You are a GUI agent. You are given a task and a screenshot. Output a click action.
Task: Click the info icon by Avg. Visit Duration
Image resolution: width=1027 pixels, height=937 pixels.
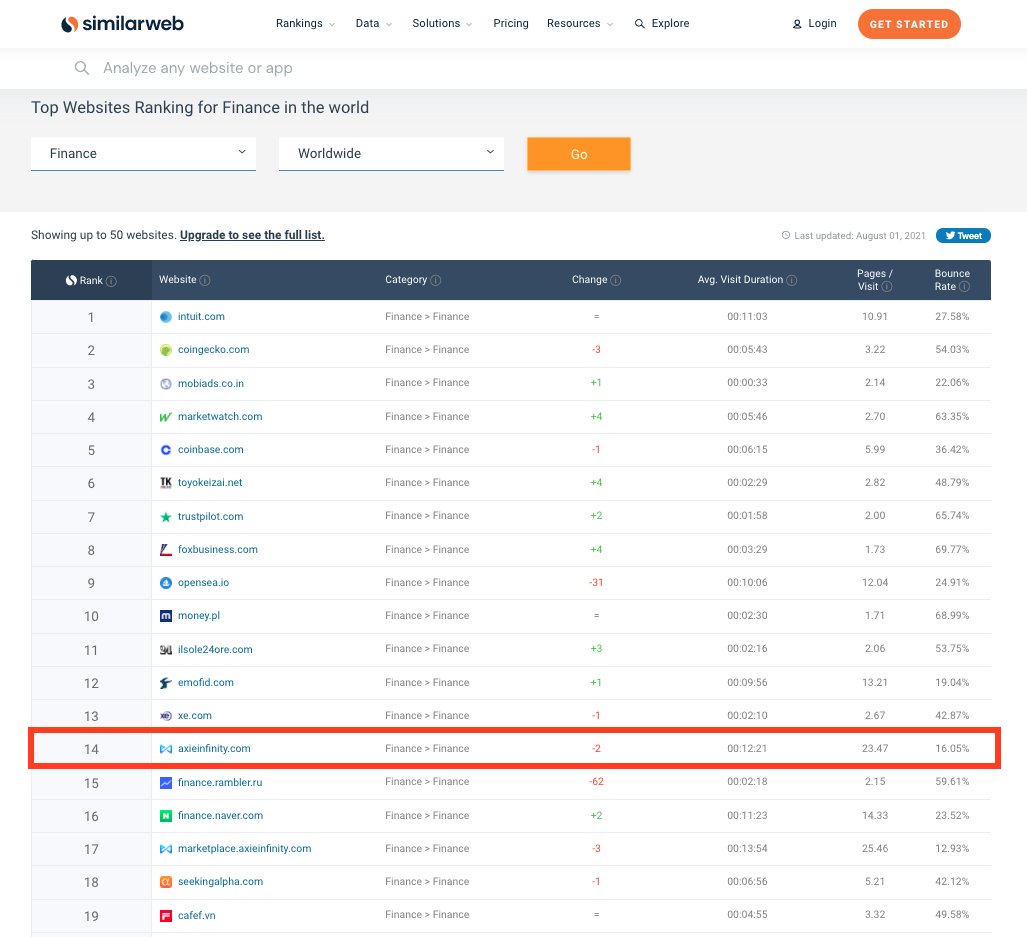(791, 280)
